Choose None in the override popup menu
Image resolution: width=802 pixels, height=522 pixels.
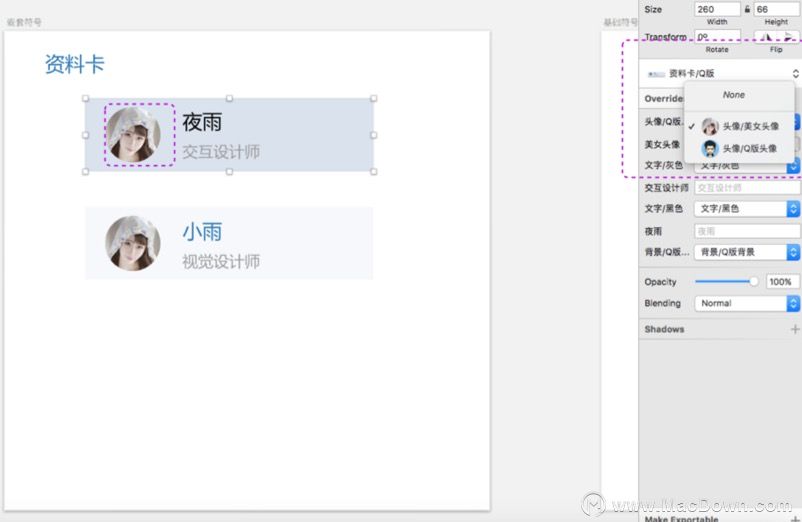(733, 95)
